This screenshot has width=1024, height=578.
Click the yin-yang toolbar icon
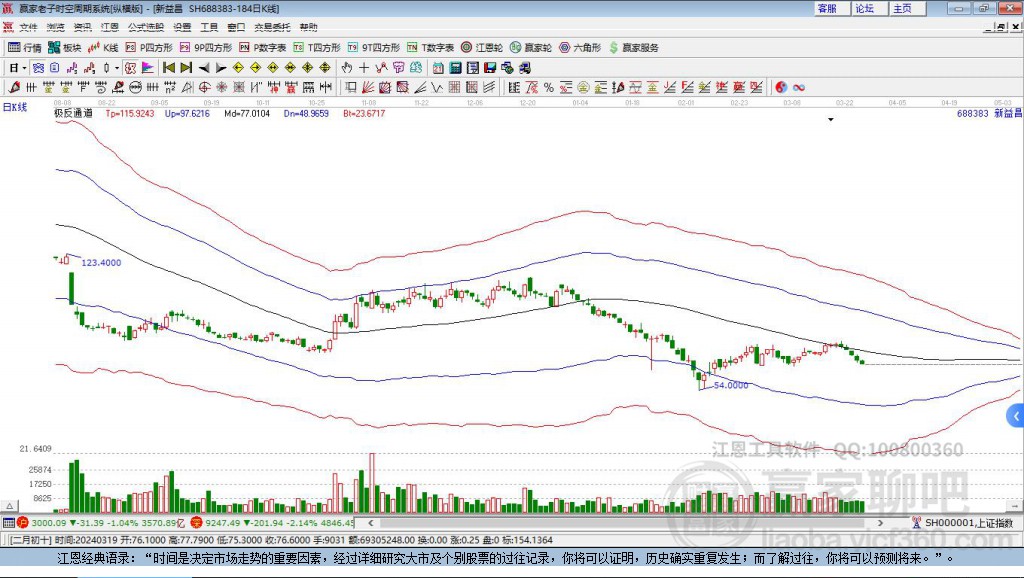(x=781, y=88)
